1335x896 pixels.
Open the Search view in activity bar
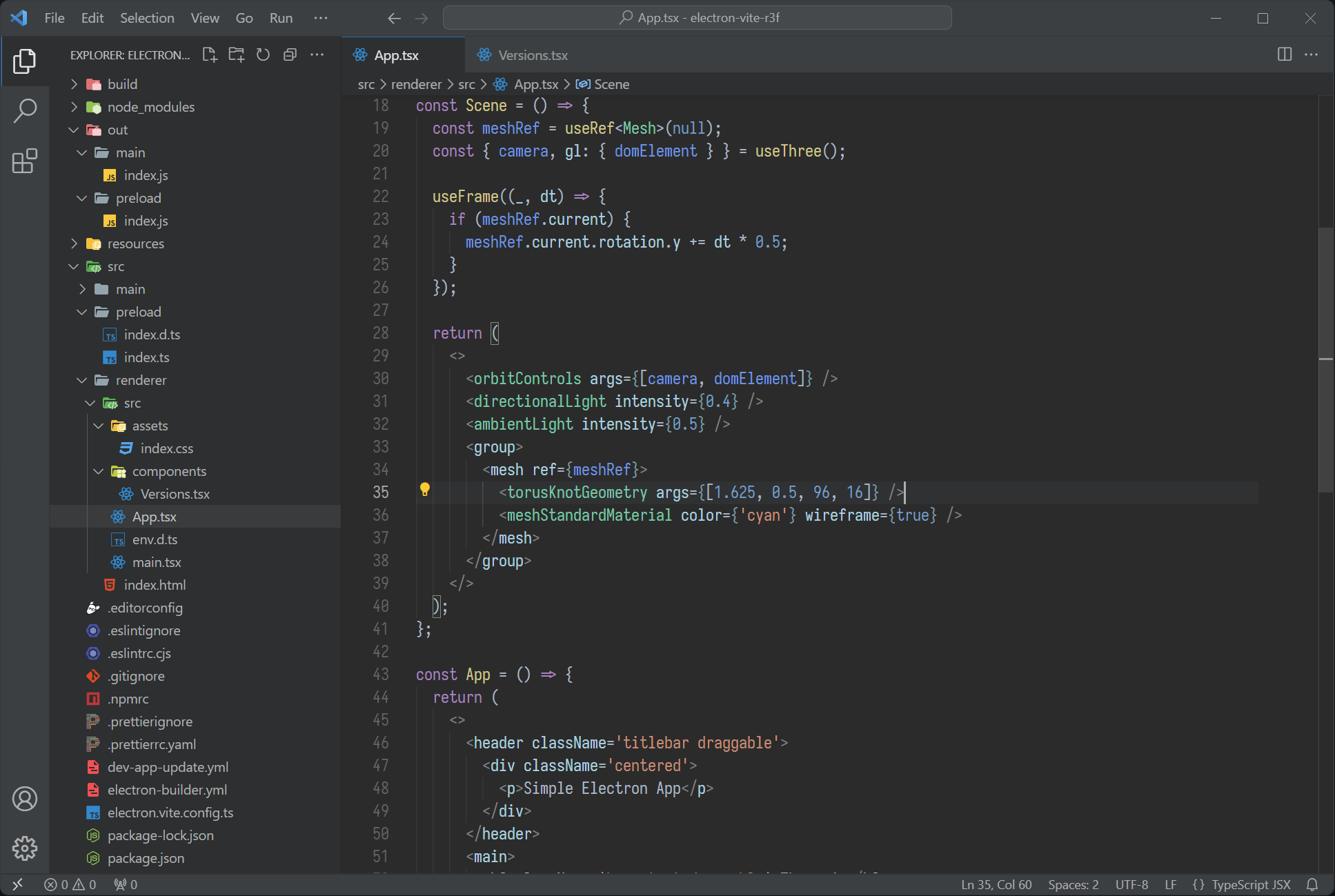pyautogui.click(x=25, y=110)
